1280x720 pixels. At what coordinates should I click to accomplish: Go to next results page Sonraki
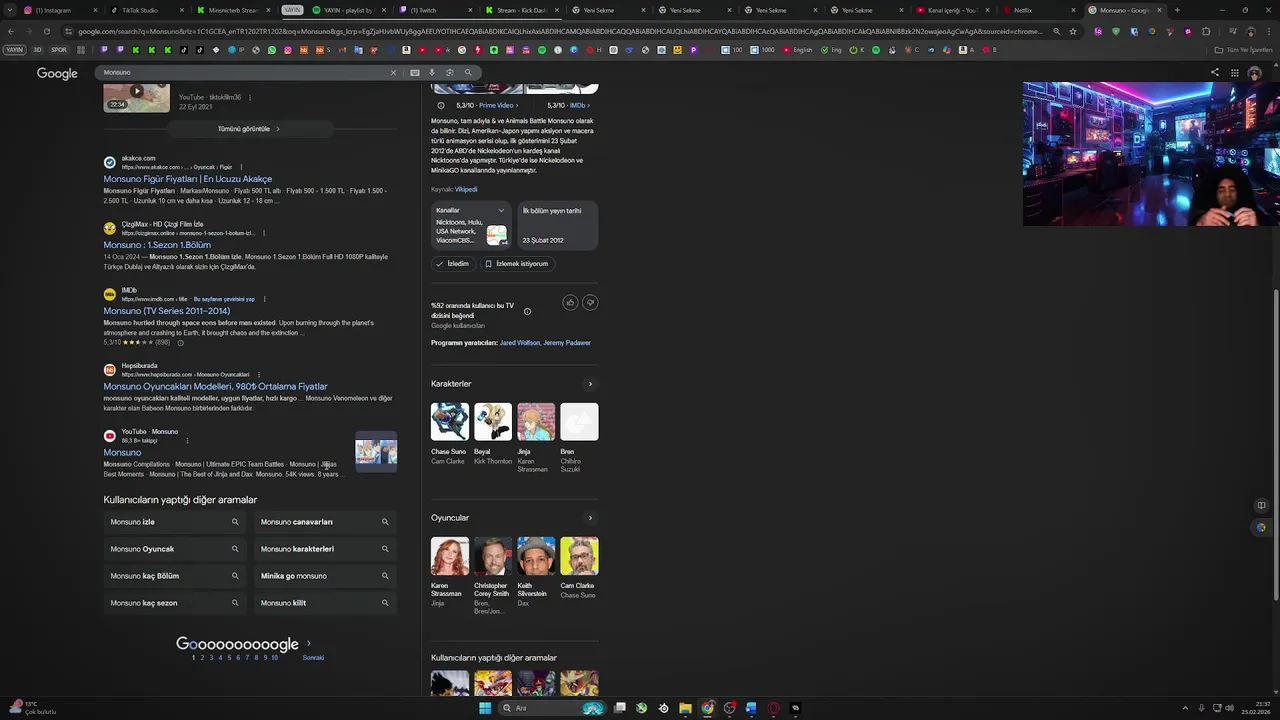(313, 658)
